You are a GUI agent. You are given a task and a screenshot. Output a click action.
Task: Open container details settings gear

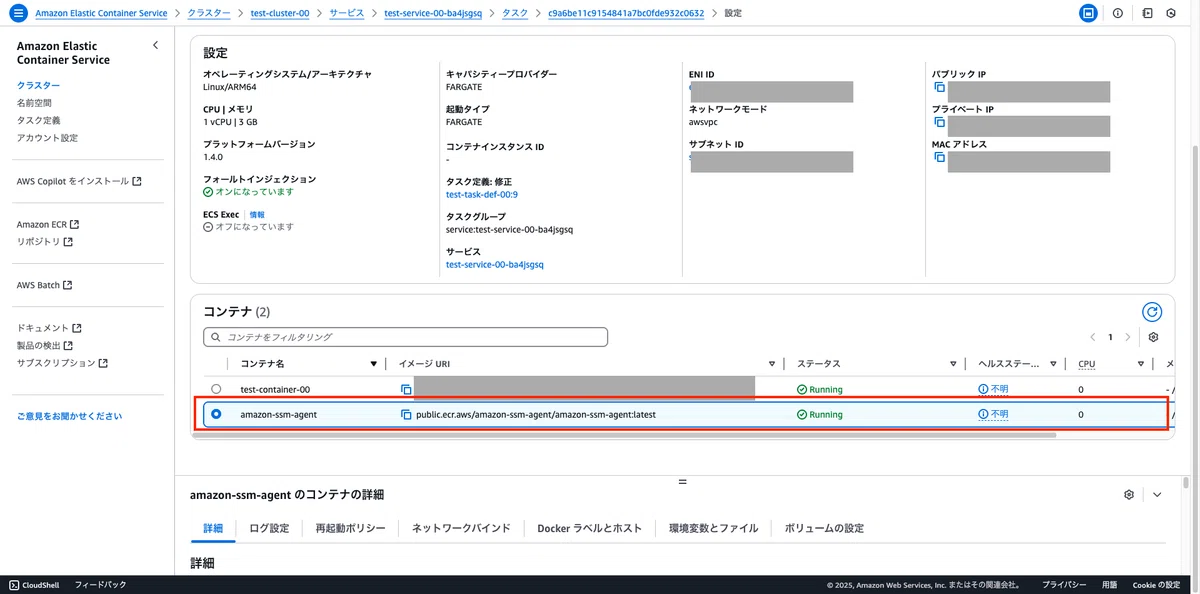pyautogui.click(x=1129, y=494)
